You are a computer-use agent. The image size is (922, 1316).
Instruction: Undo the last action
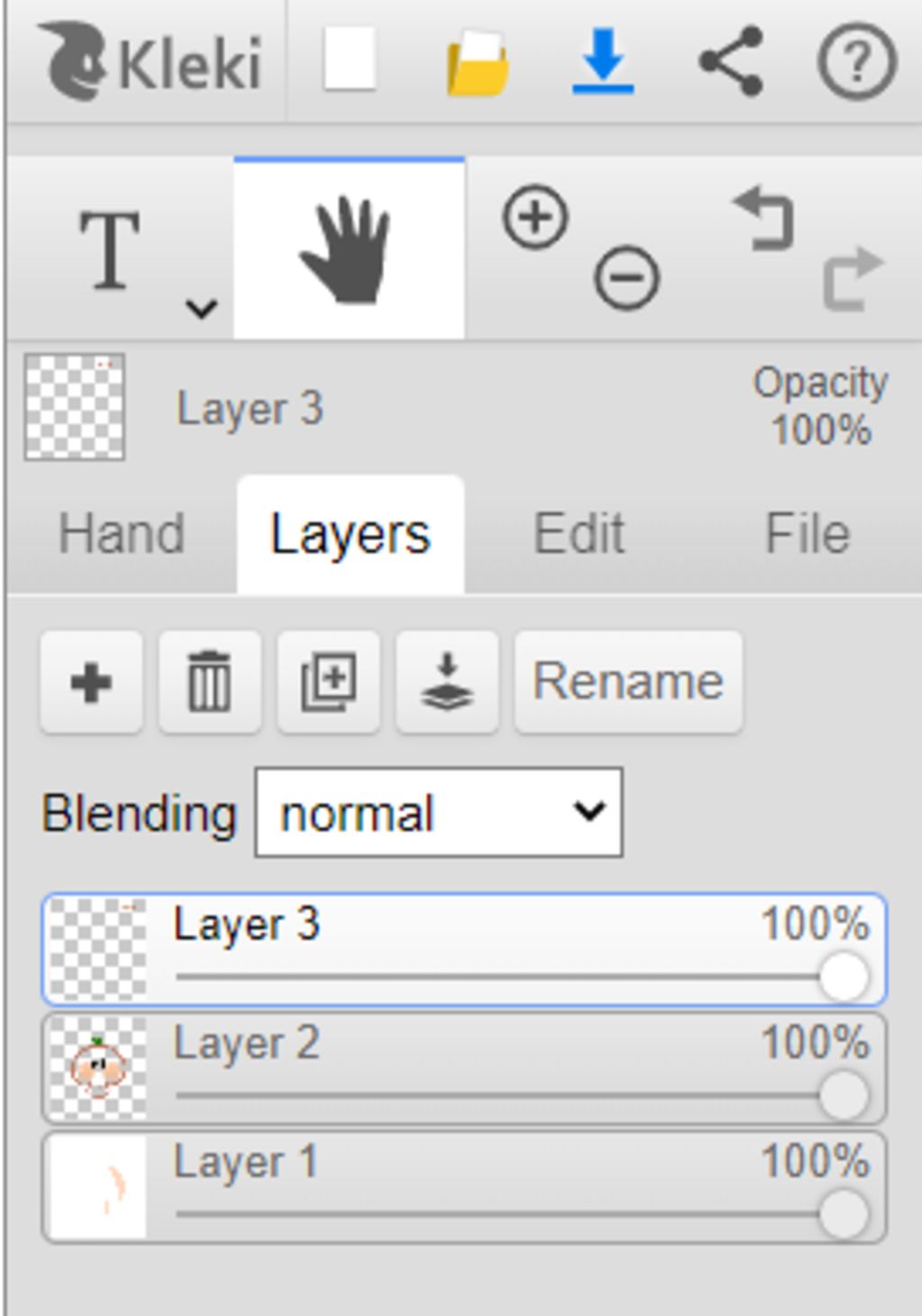pyautogui.click(x=764, y=218)
